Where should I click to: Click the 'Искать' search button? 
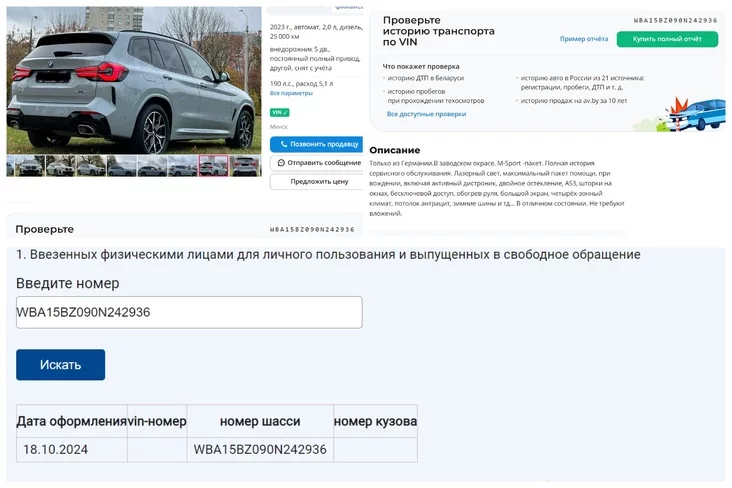(x=61, y=365)
